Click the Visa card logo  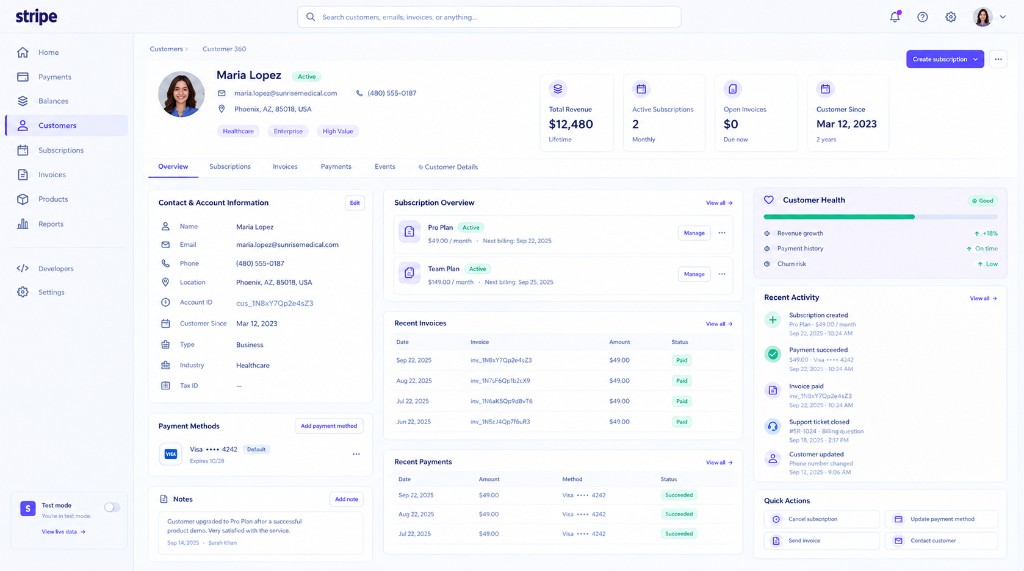(x=170, y=454)
